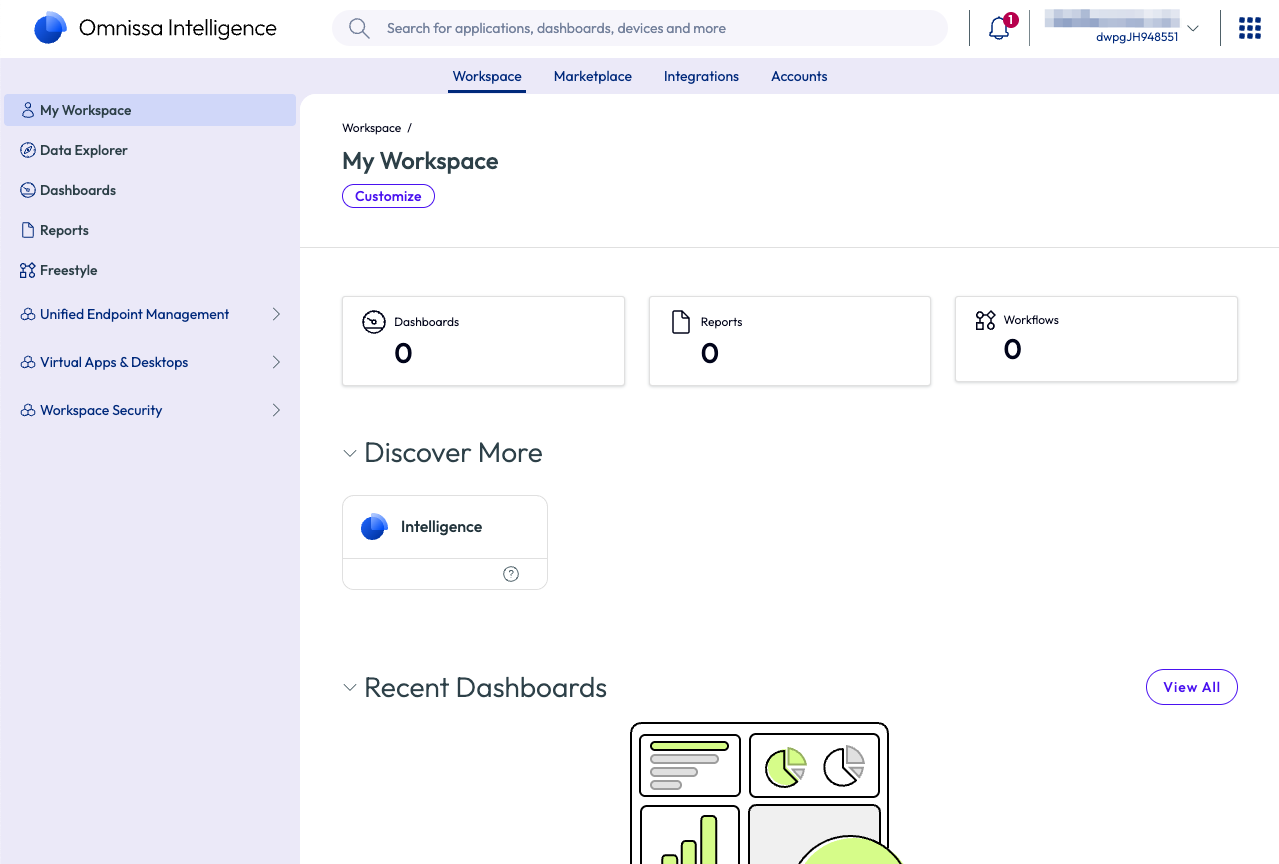Screen dimensions: 1279x864
Task: Expand Unified Endpoint Management section
Action: [x=276, y=314]
